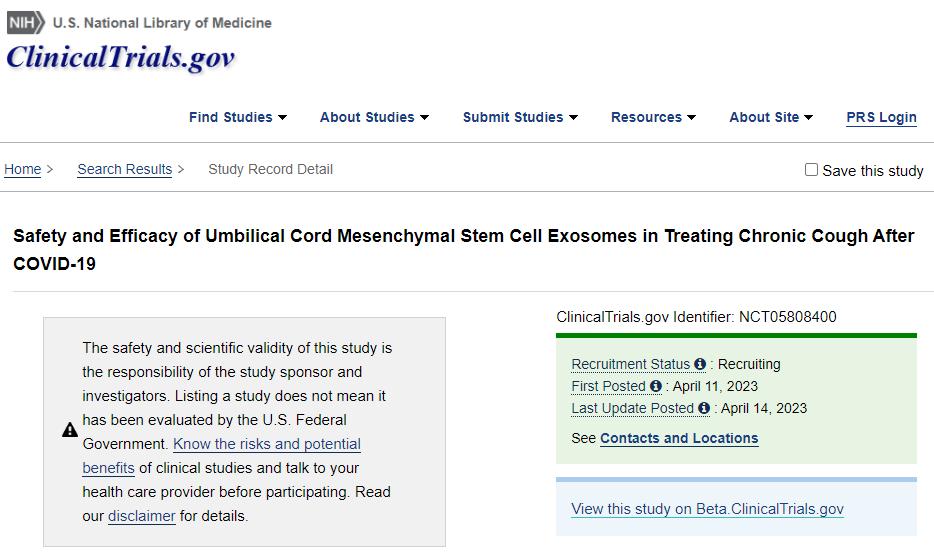Click info icon beside Last Update Posted
This screenshot has width=934, height=560.
point(704,408)
